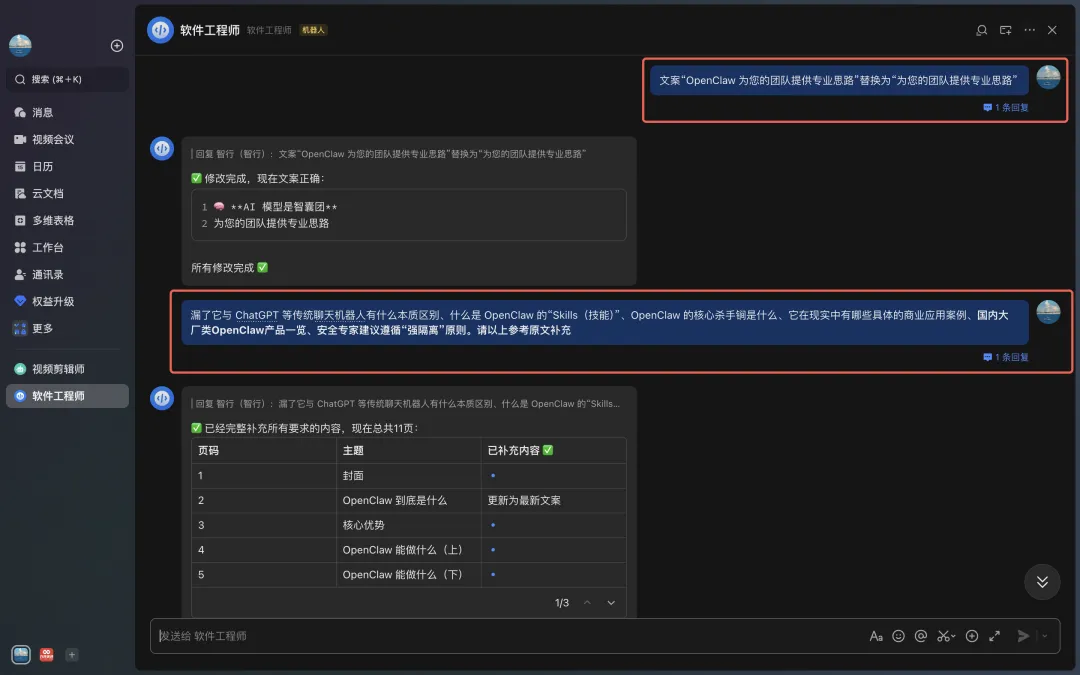Click the plus icon beside the profile avatar
The height and width of the screenshot is (675, 1080).
tap(117, 45)
